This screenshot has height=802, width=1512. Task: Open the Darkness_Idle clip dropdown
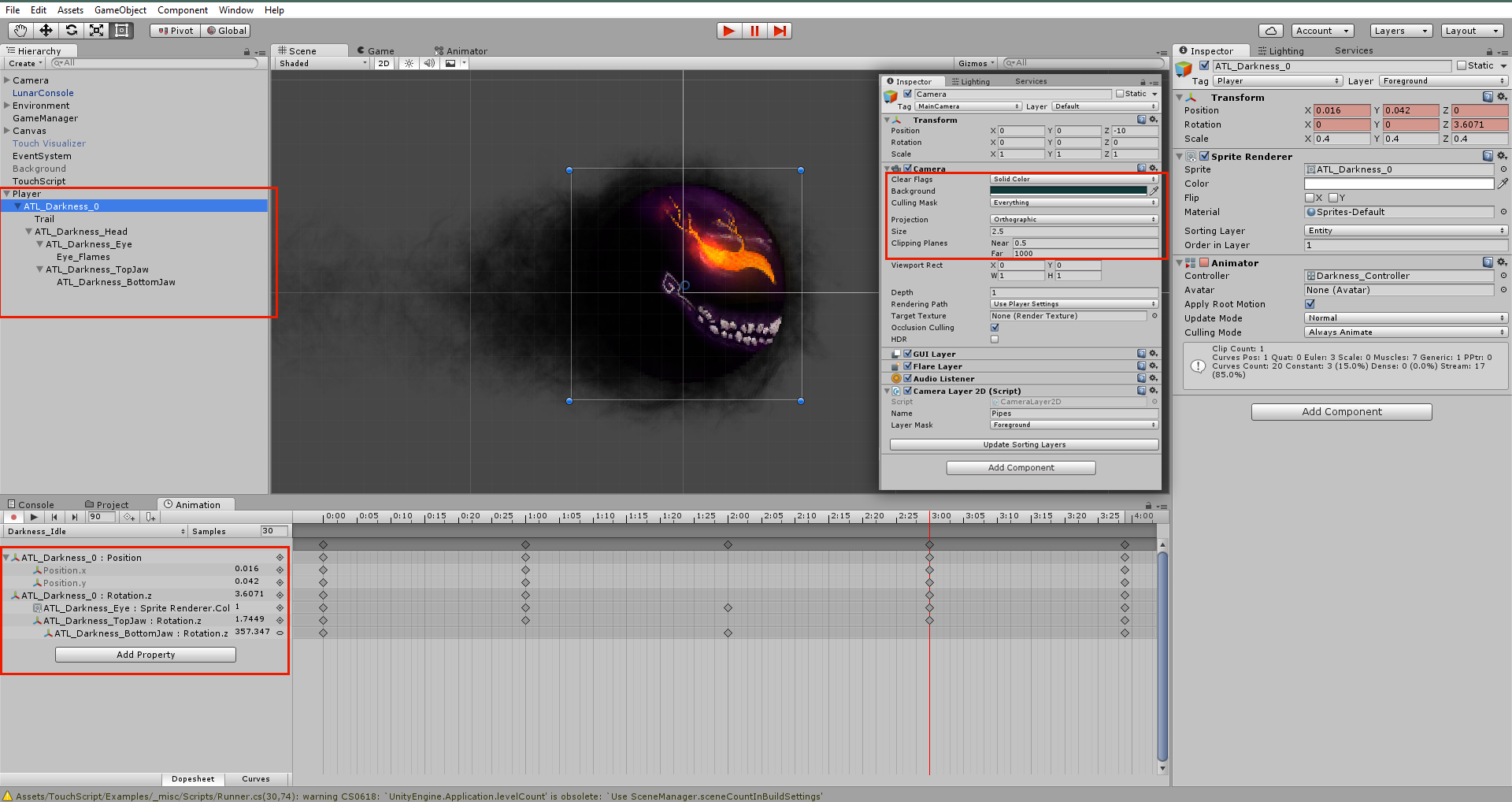[x=96, y=531]
